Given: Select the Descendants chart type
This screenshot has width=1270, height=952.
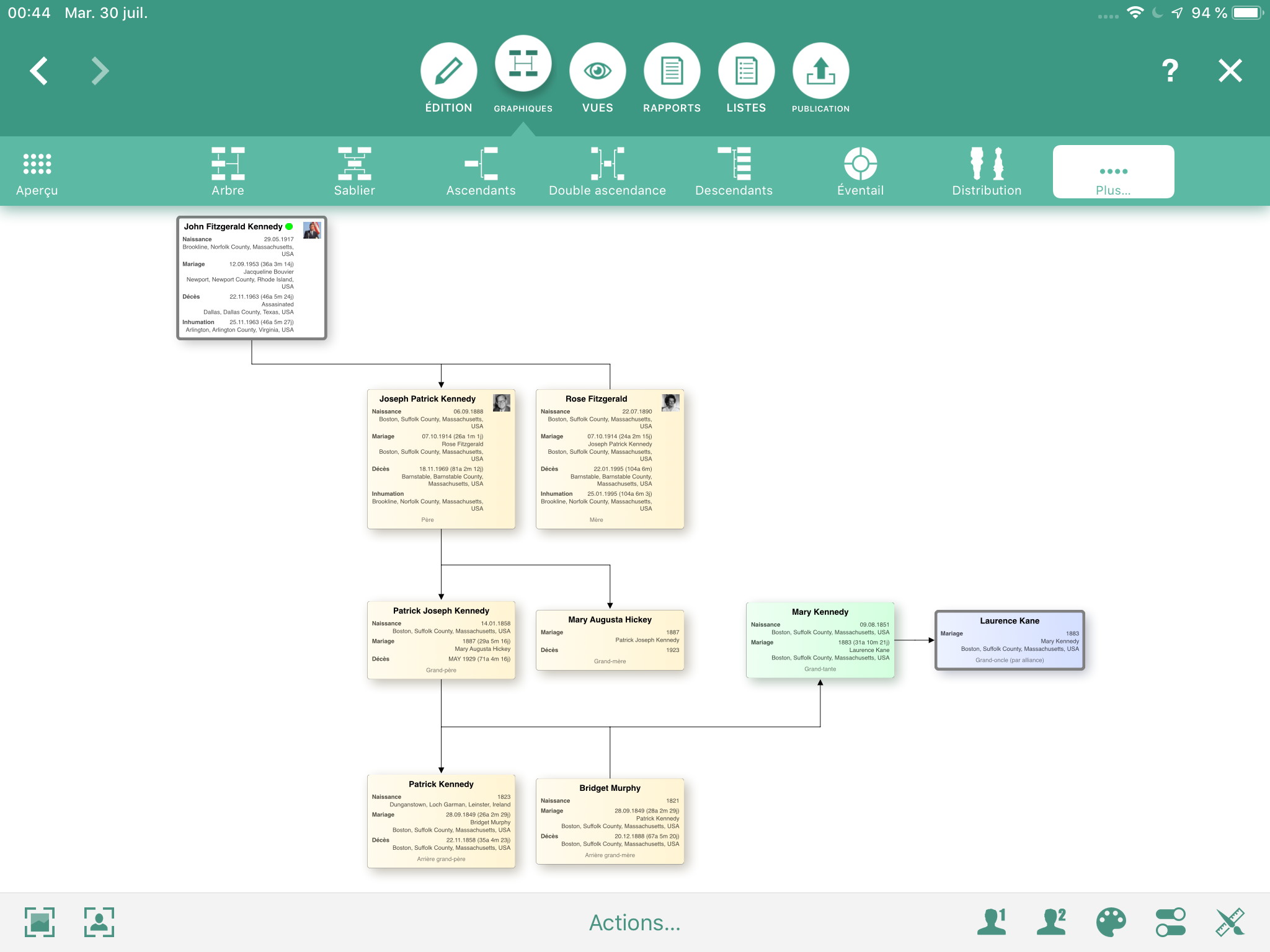Looking at the screenshot, I should (734, 172).
